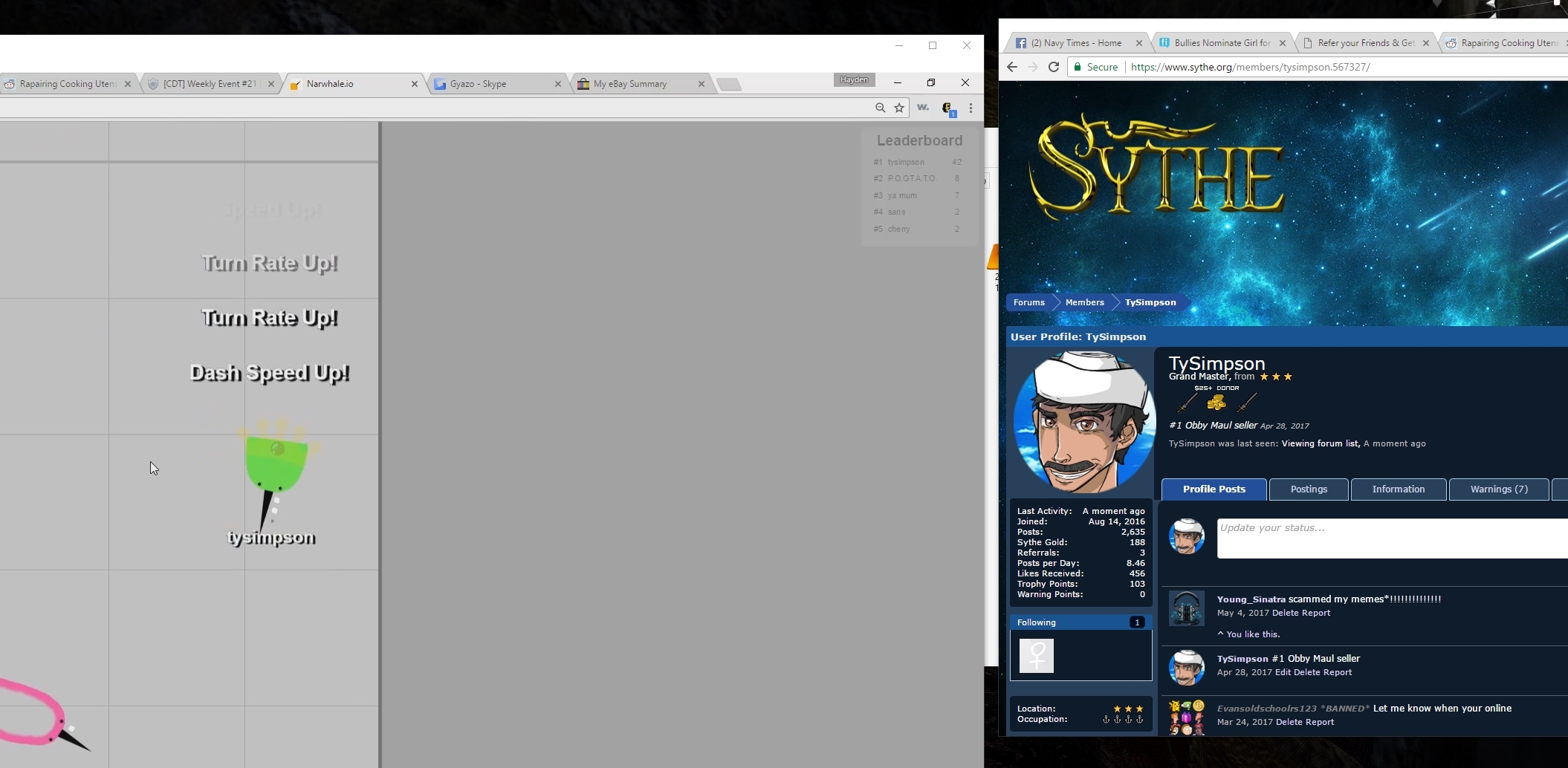Select the Navy Times - Home Facebook tab
Viewport: 1568px width, 768px height.
coord(1076,43)
